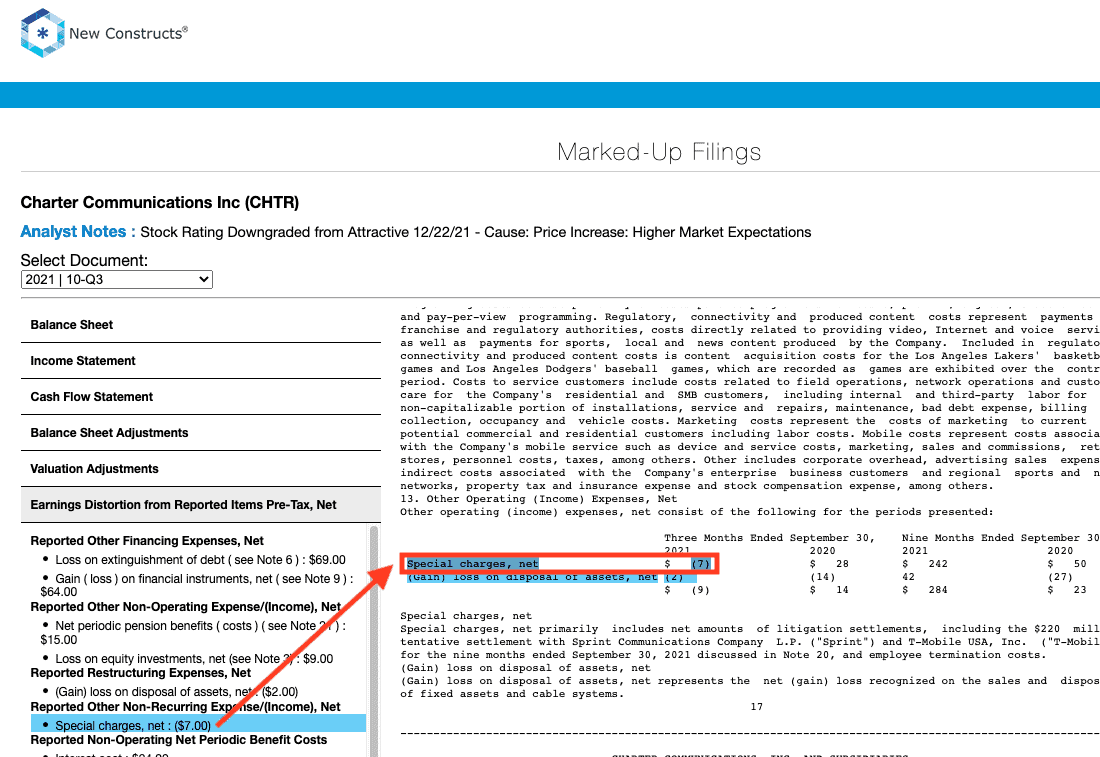Click Reported Other Non-Operating Expense/(Income), Net heading
Screen dimensions: 1100x757
(185, 607)
